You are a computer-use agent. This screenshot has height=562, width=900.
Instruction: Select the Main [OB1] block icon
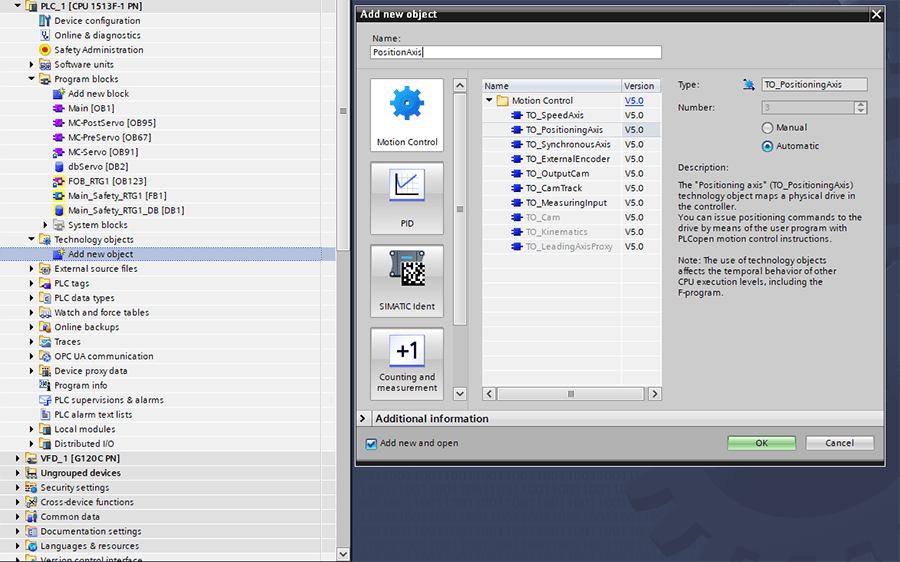click(59, 108)
